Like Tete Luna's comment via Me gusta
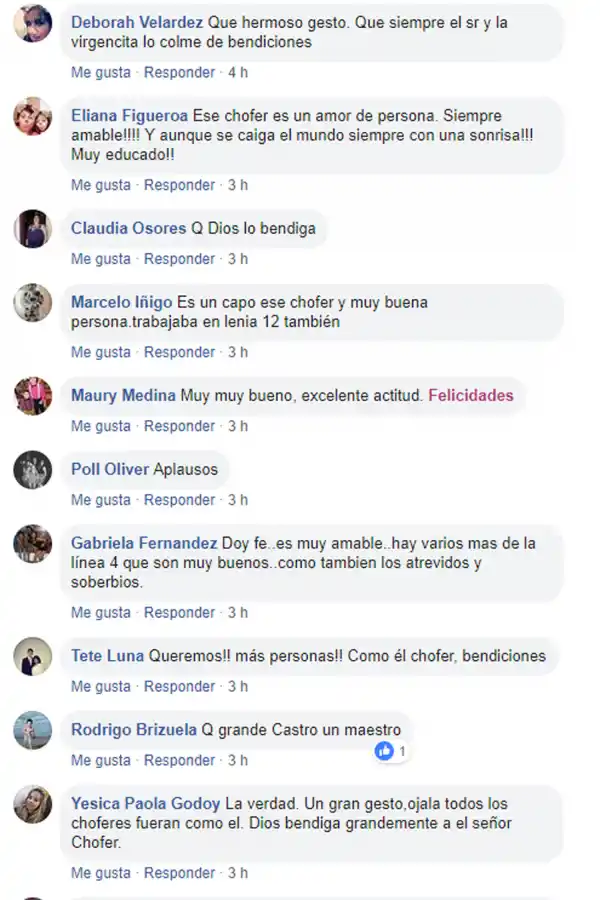The width and height of the screenshot is (600, 900). (101, 686)
